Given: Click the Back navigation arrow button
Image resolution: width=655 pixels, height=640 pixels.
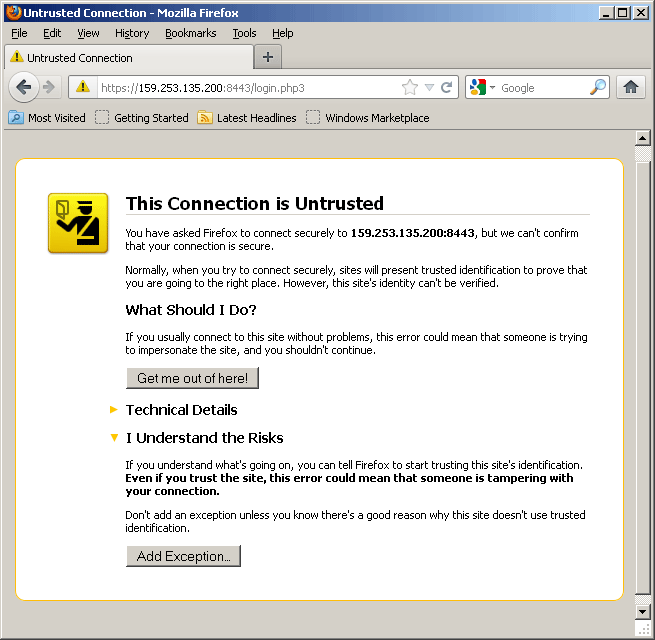Looking at the screenshot, I should click(x=24, y=87).
